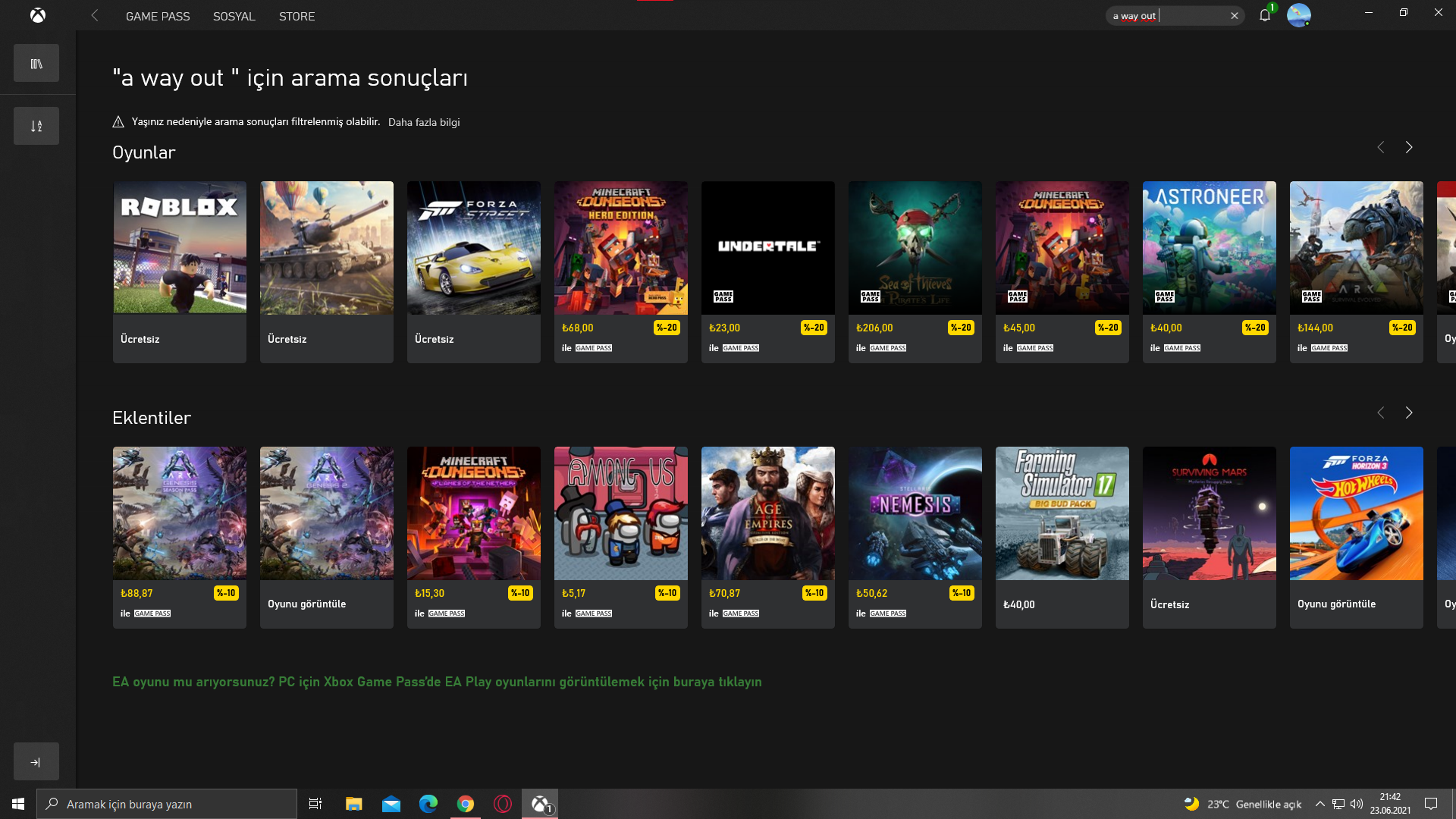The image size is (1456, 819).
Task: Open Task View on the taskbar
Action: click(x=315, y=804)
